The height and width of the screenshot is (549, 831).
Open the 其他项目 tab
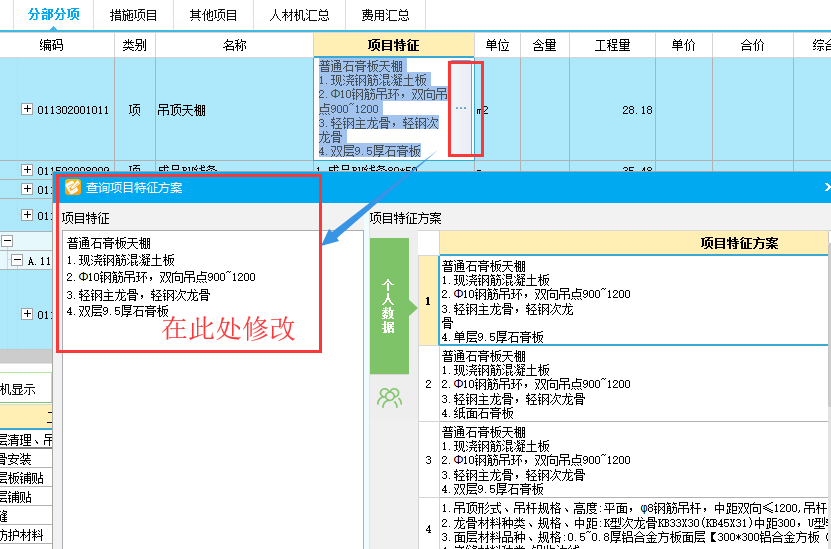[x=213, y=15]
